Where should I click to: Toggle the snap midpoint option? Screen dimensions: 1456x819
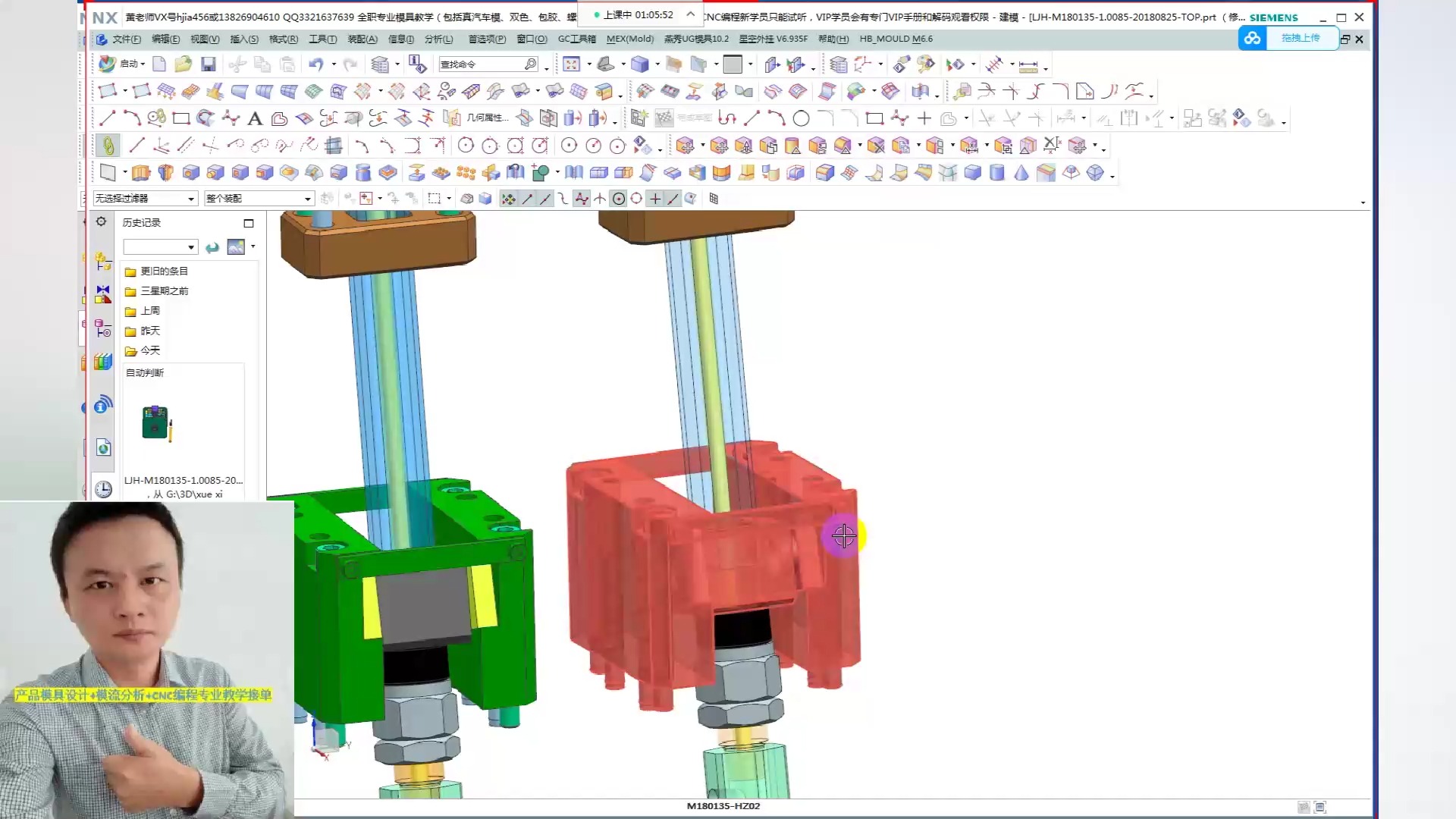click(x=545, y=199)
